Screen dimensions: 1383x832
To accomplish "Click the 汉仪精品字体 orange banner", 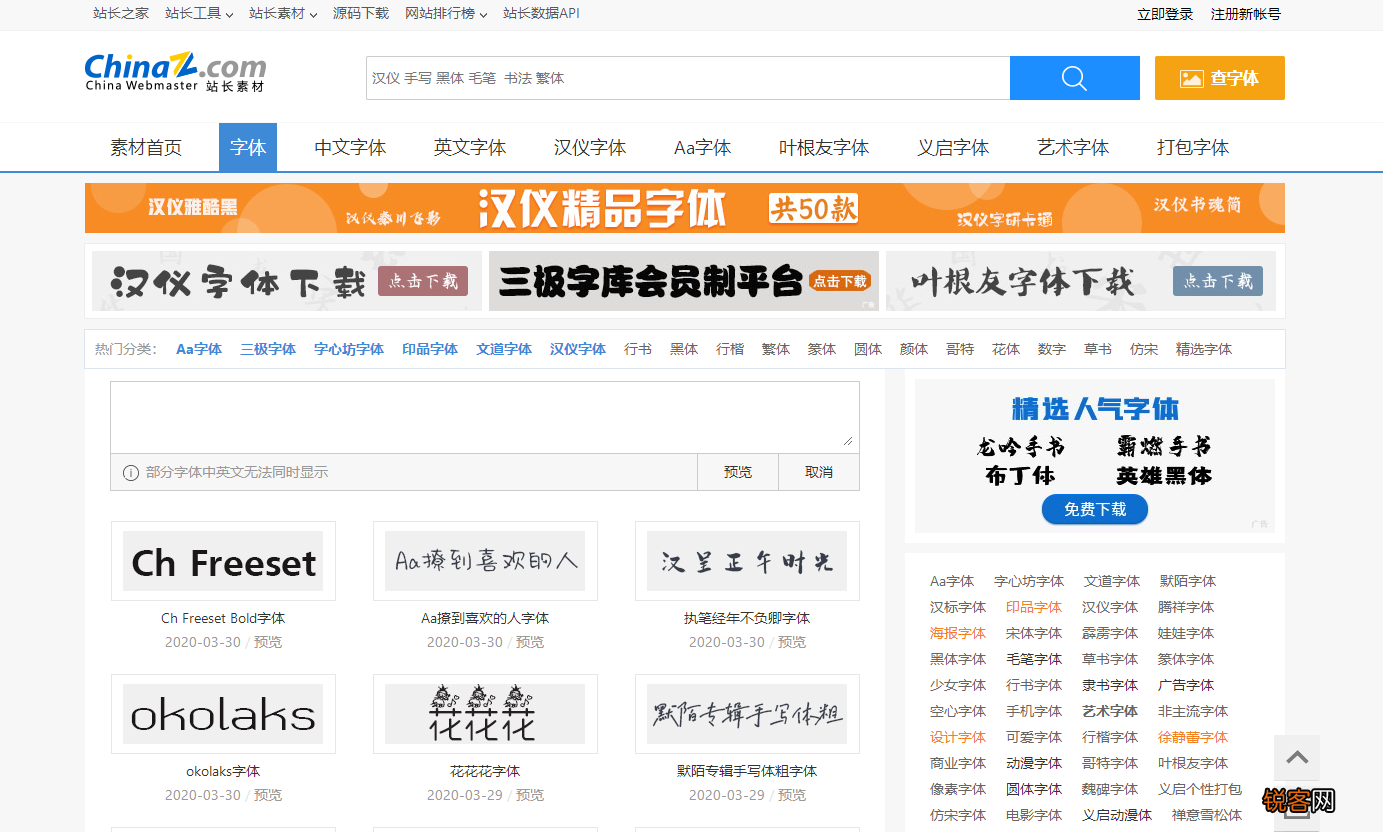I will coord(685,208).
